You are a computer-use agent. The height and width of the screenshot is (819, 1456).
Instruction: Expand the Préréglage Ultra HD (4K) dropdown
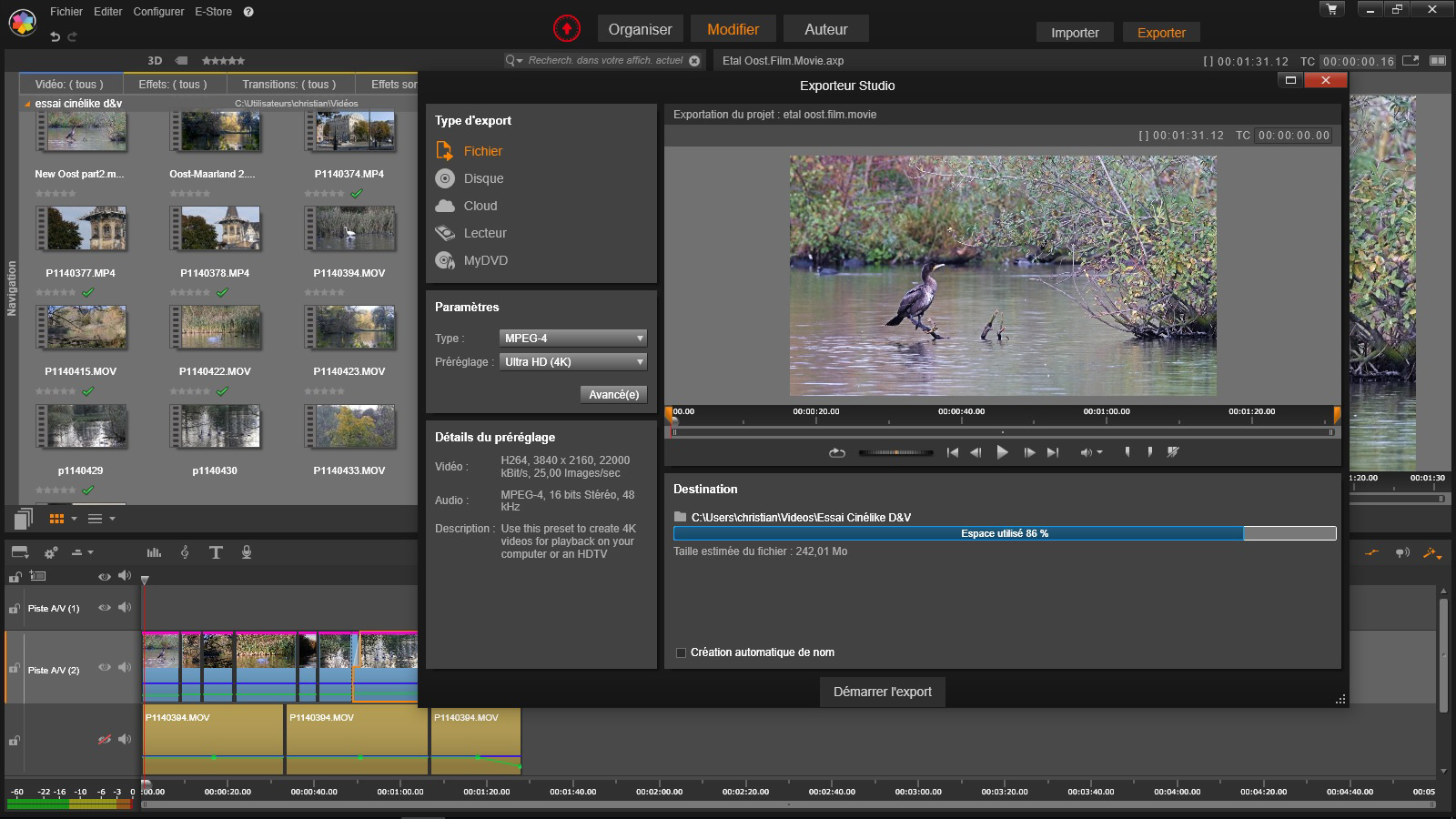[572, 362]
